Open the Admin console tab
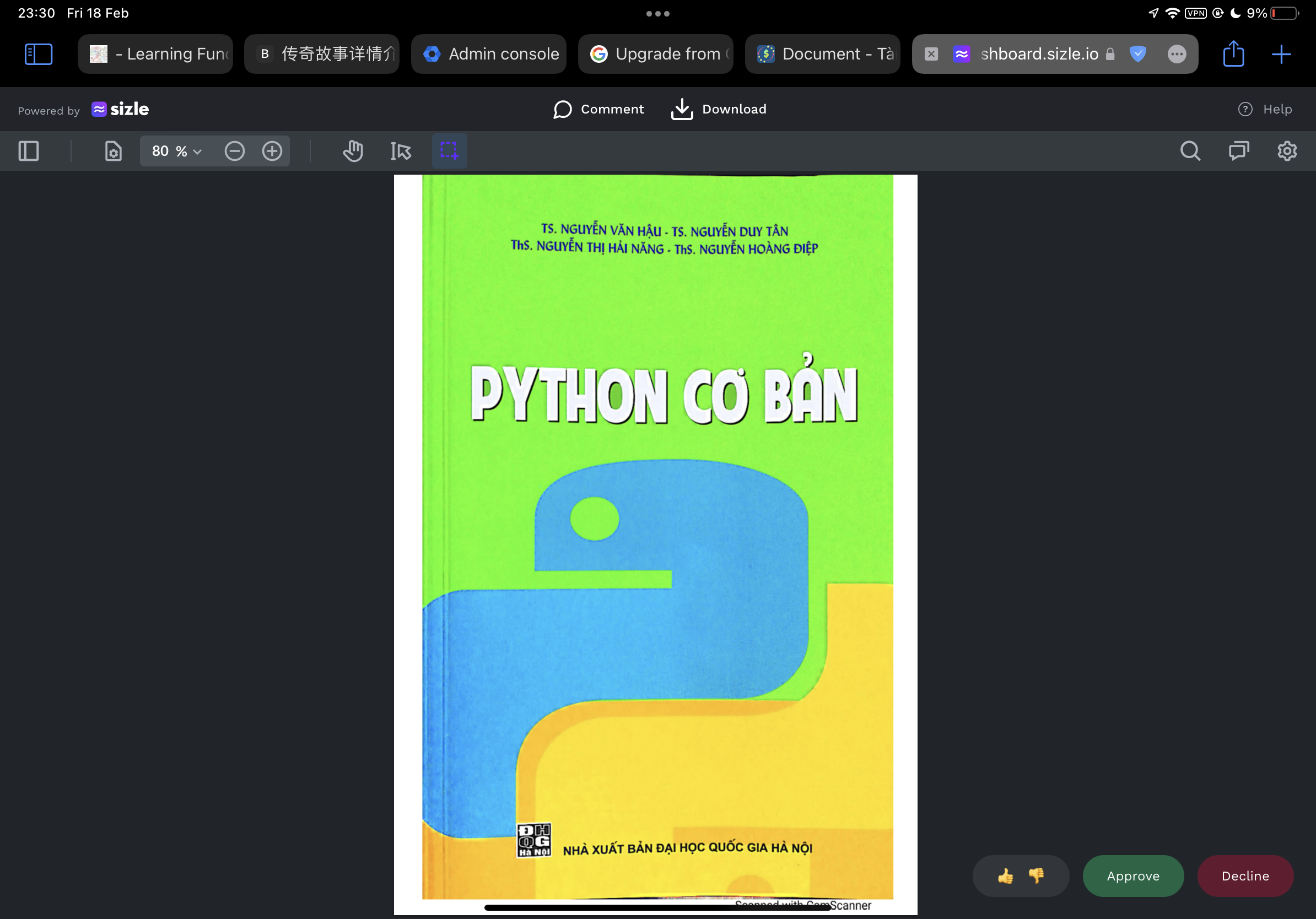 [489, 54]
